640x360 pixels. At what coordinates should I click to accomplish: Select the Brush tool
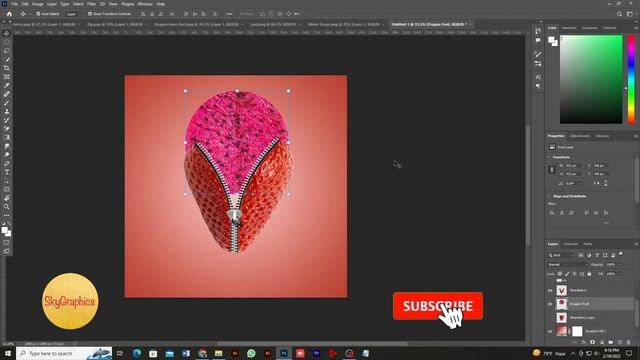[x=7, y=103]
